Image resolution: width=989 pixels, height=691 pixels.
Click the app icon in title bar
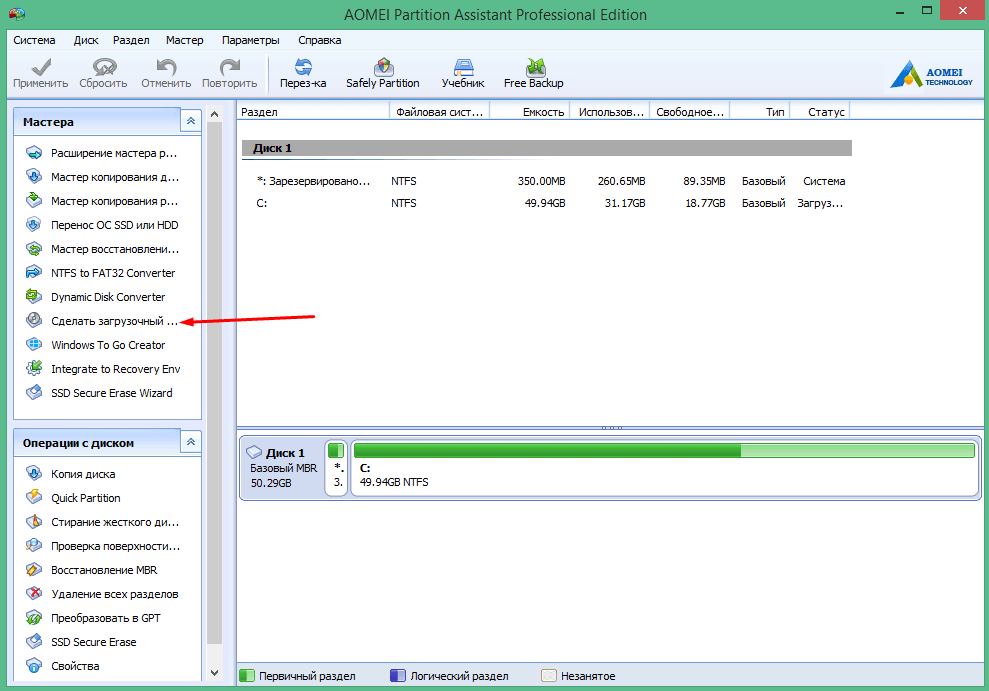pos(17,13)
